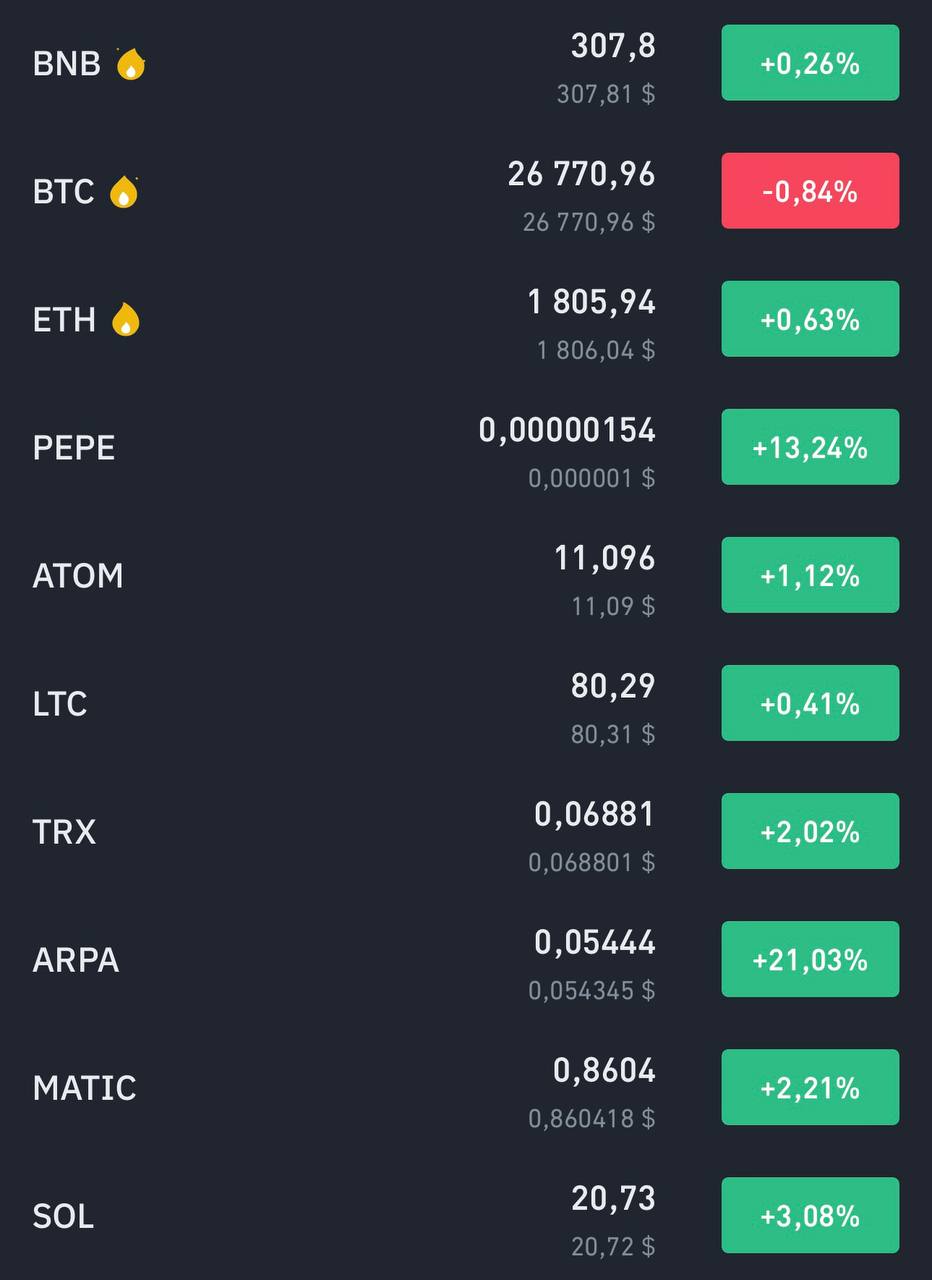Tap the flame icon next to ETH

pyautogui.click(x=126, y=319)
